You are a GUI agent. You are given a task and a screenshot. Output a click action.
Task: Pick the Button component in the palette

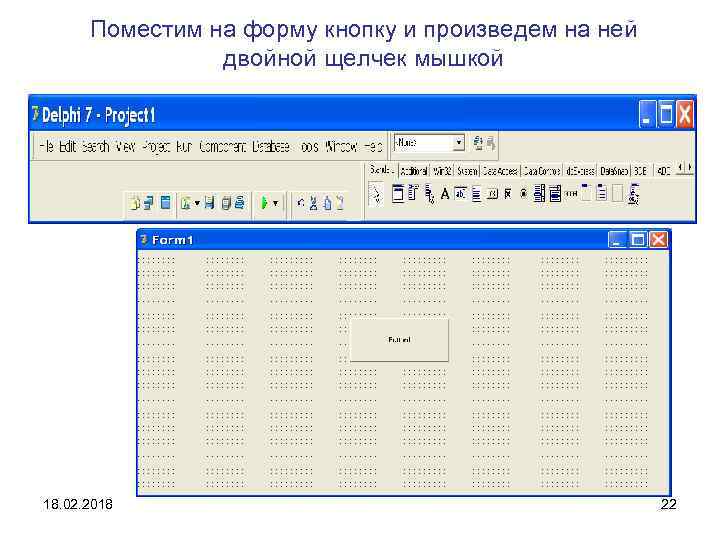(492, 195)
